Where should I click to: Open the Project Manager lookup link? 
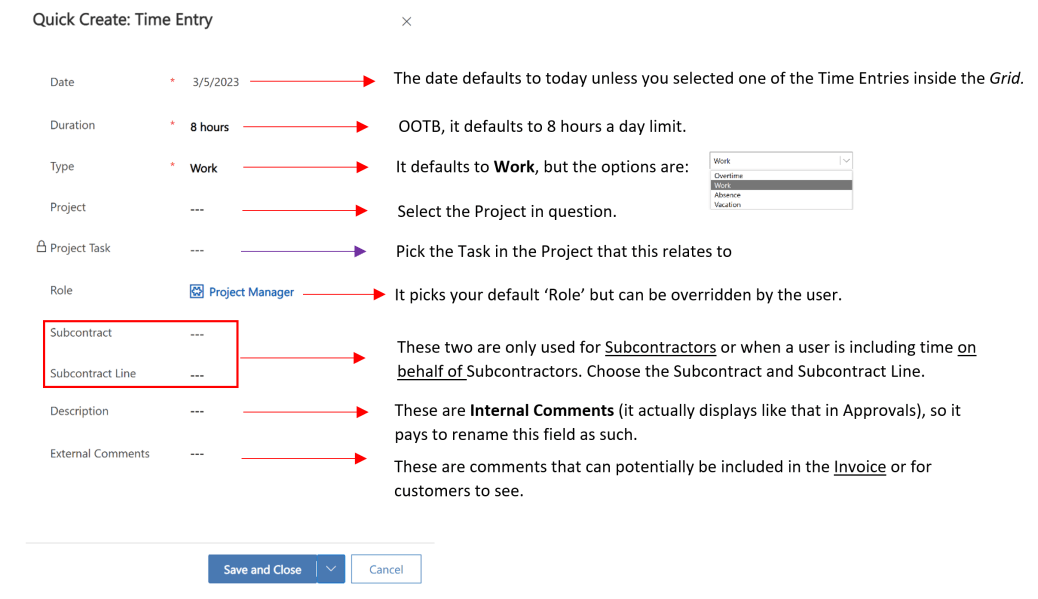click(250, 291)
